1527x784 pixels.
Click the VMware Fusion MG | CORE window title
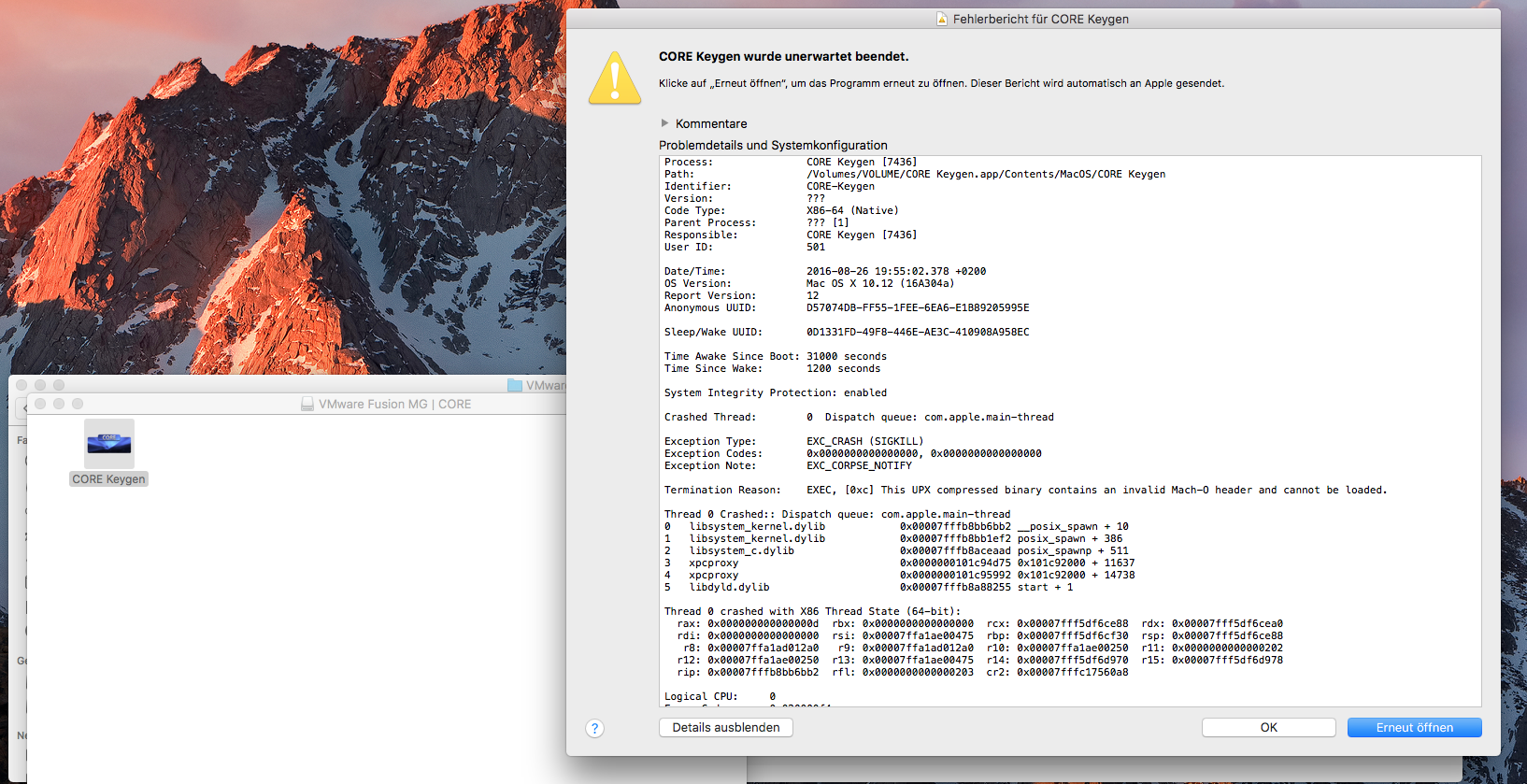(394, 404)
